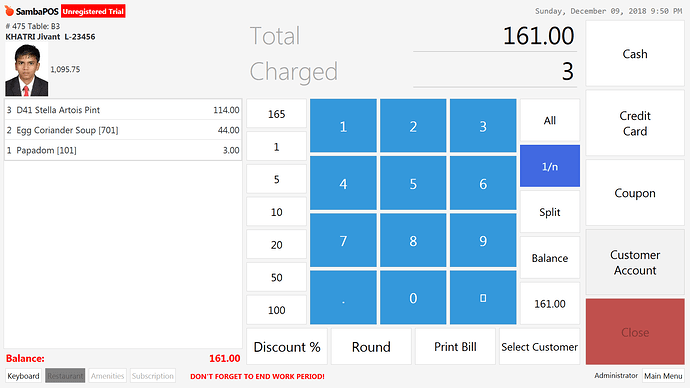Screen dimensions: 690x388
Task: Choose Credit Card payment type
Action: pos(635,123)
